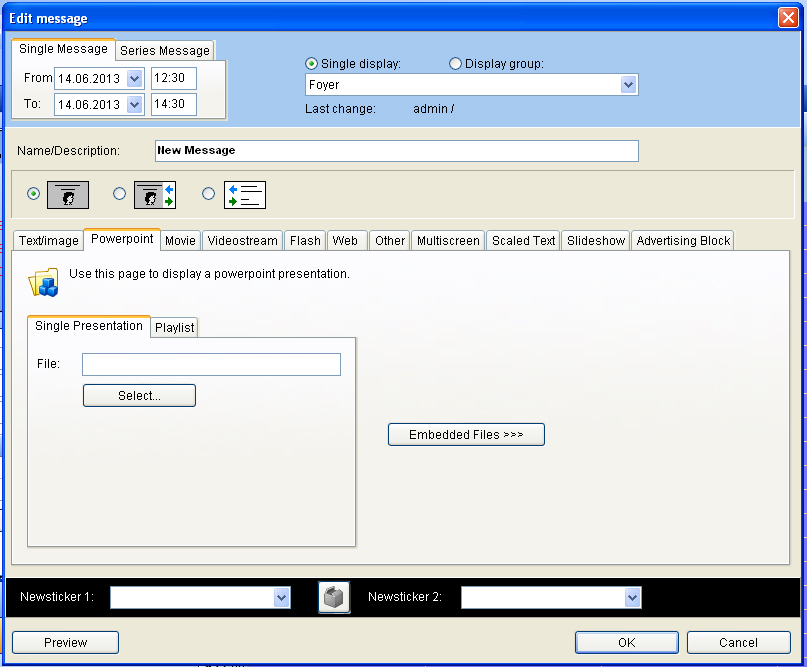Screen dimensions: 807x667
Task: Click the folder icon on the Powerpoint page
Action: coord(43,282)
